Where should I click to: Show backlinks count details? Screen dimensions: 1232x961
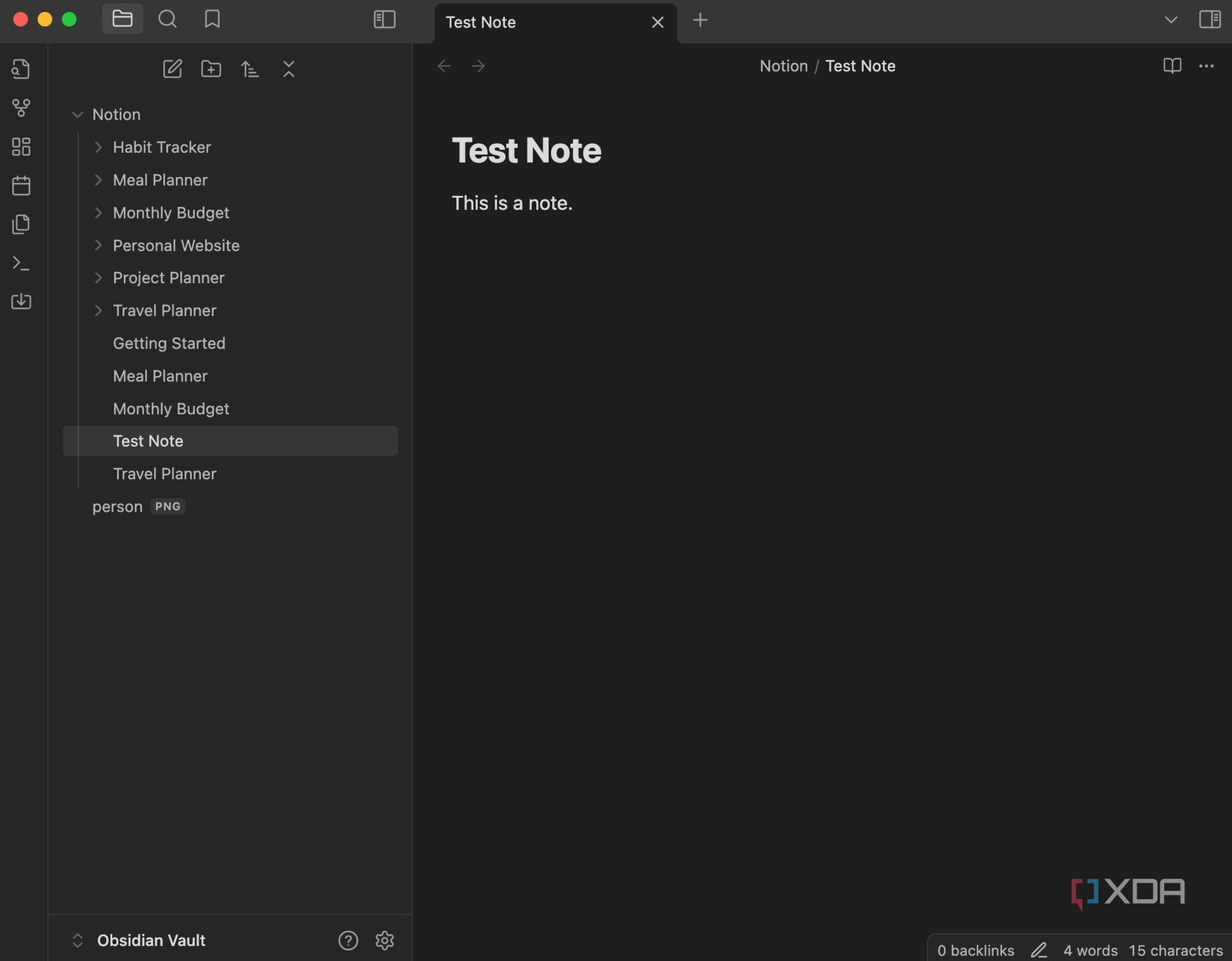pos(975,950)
